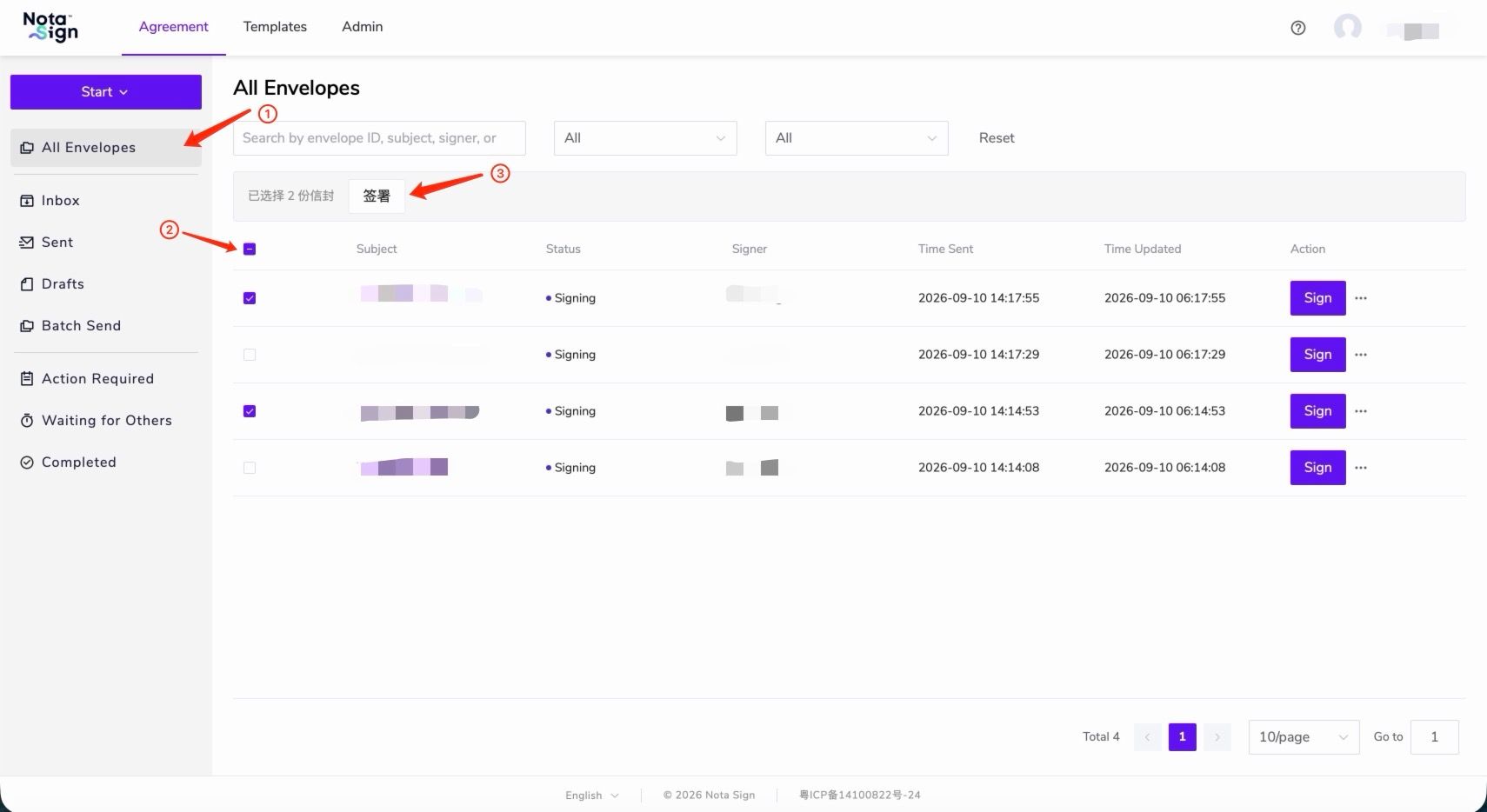This screenshot has width=1487, height=812.
Task: Open the 10/page size dropdown
Action: tap(1304, 737)
